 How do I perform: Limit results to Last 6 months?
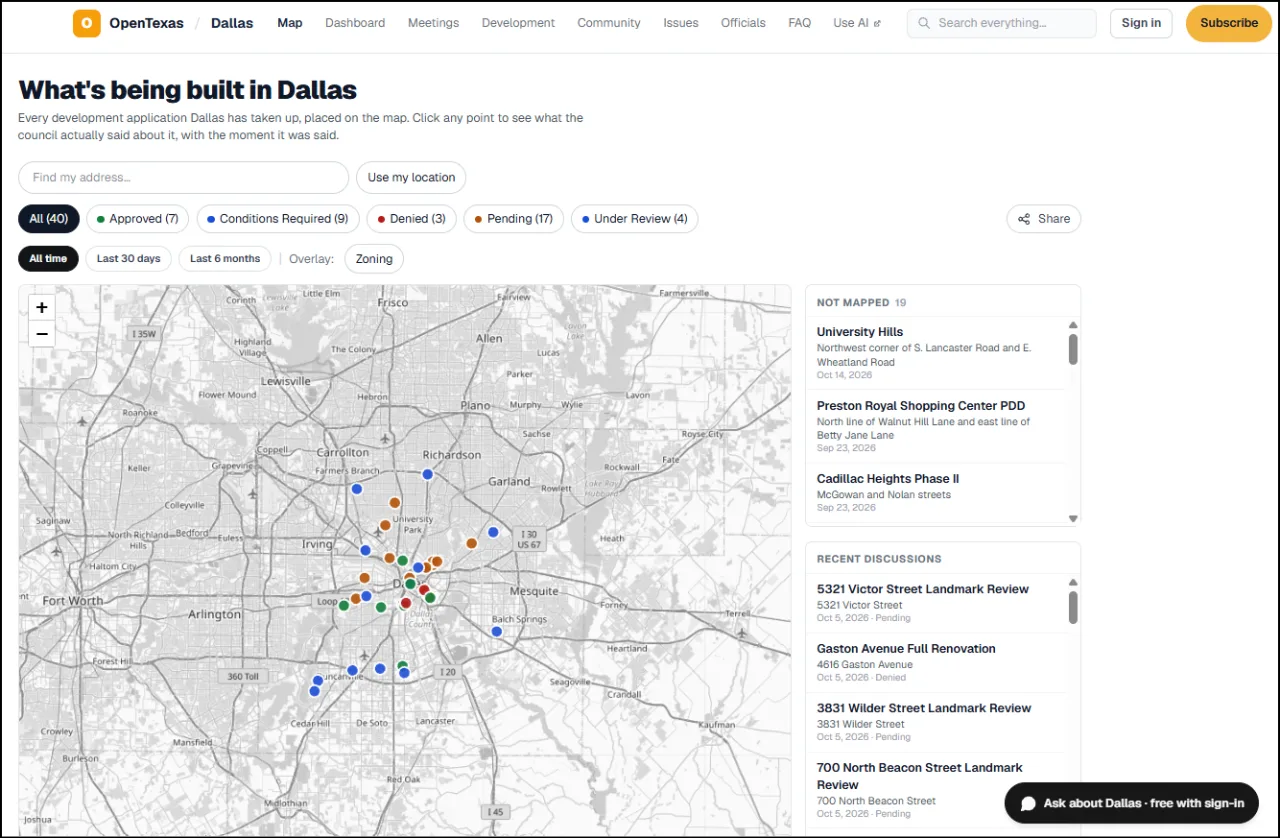pyautogui.click(x=225, y=259)
